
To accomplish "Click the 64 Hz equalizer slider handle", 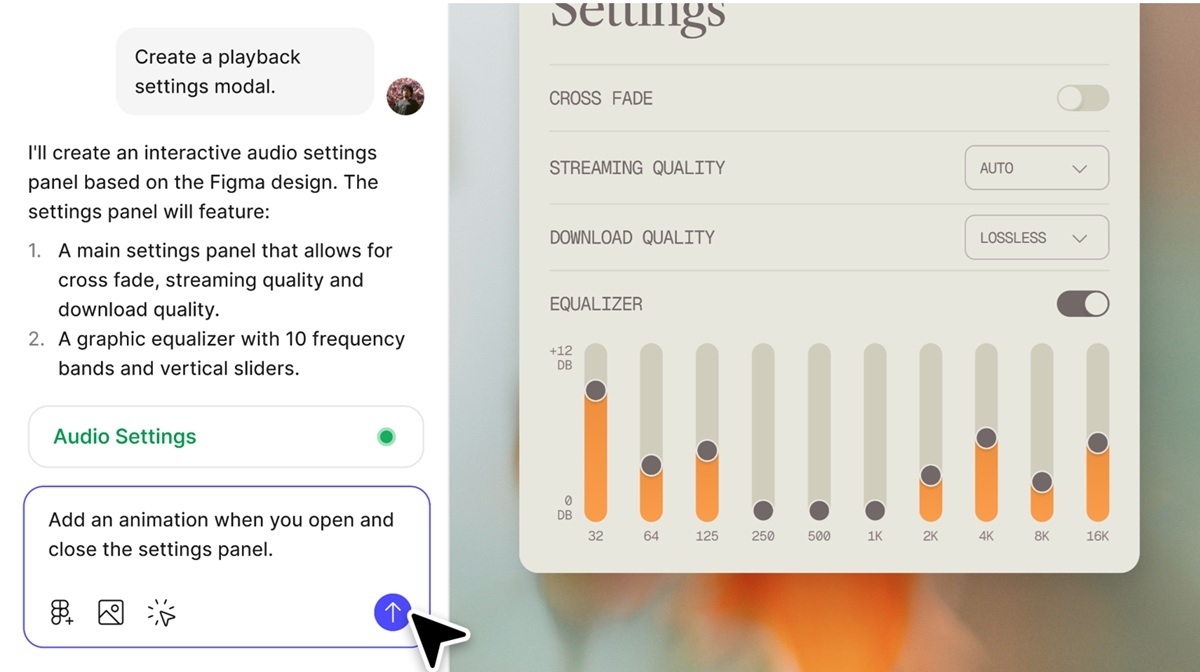I will 651,465.
